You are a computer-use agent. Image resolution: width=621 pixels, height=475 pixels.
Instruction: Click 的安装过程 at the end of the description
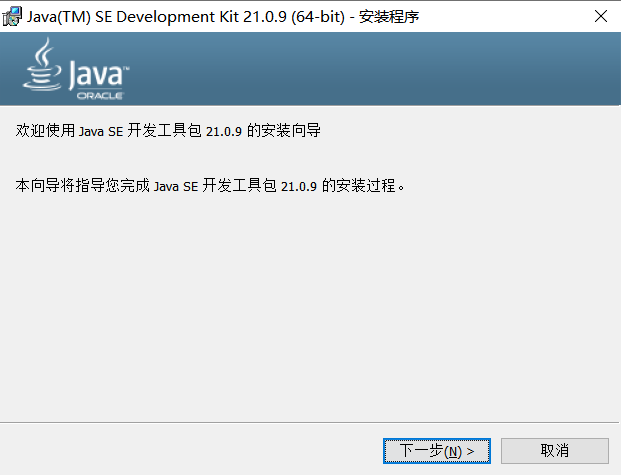(358, 185)
